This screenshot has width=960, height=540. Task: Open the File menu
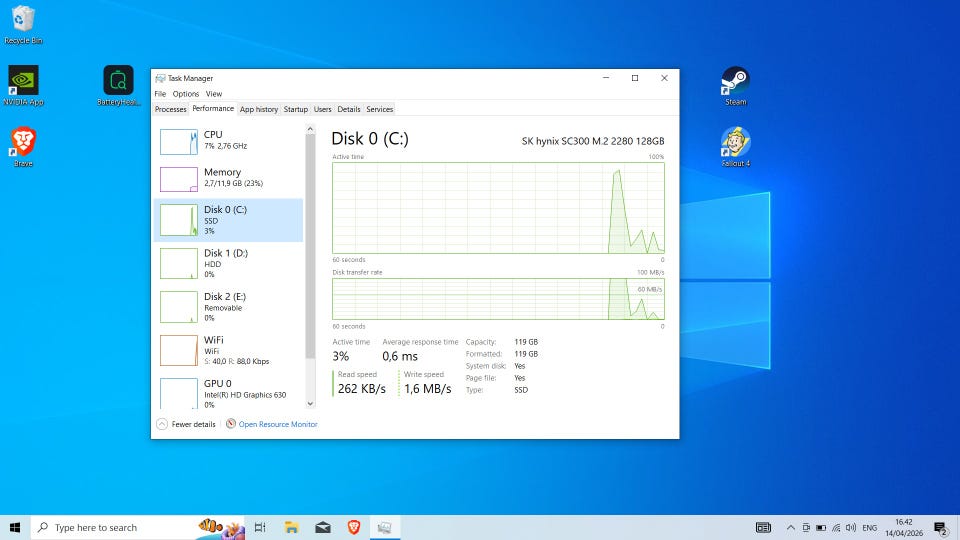[160, 94]
